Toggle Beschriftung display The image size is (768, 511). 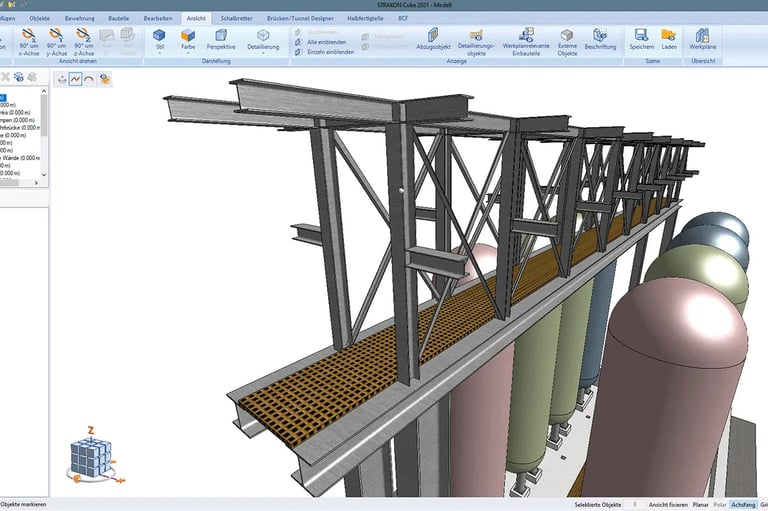pos(600,39)
